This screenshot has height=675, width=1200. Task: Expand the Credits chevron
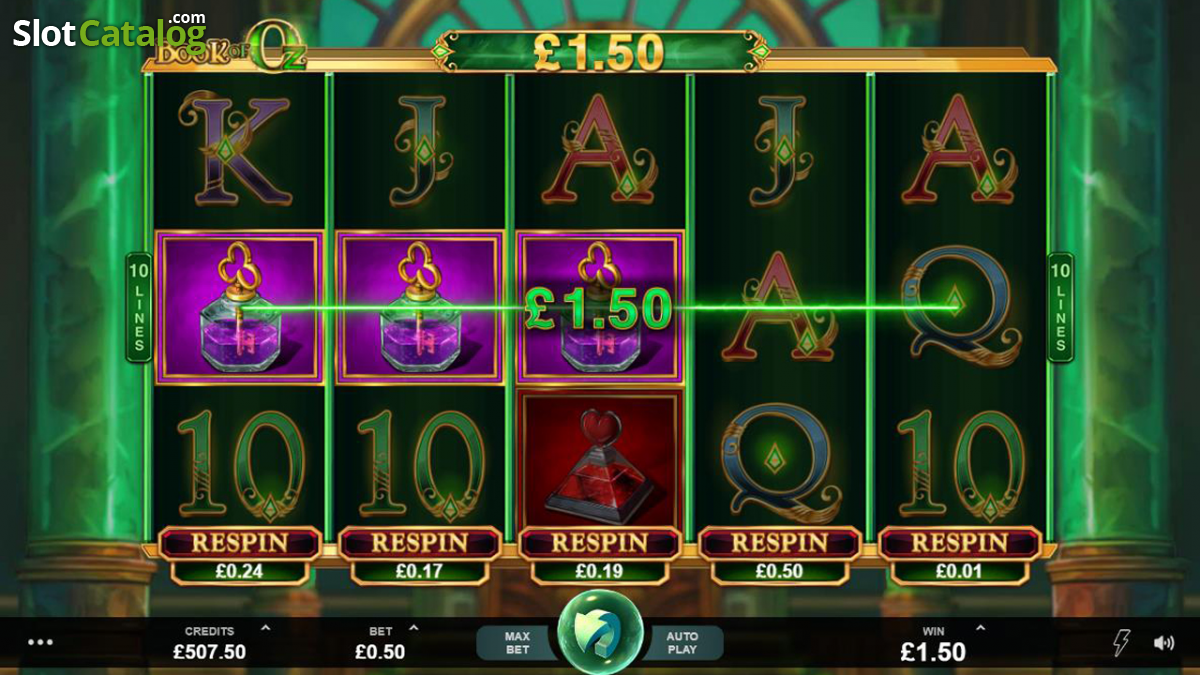[265, 629]
